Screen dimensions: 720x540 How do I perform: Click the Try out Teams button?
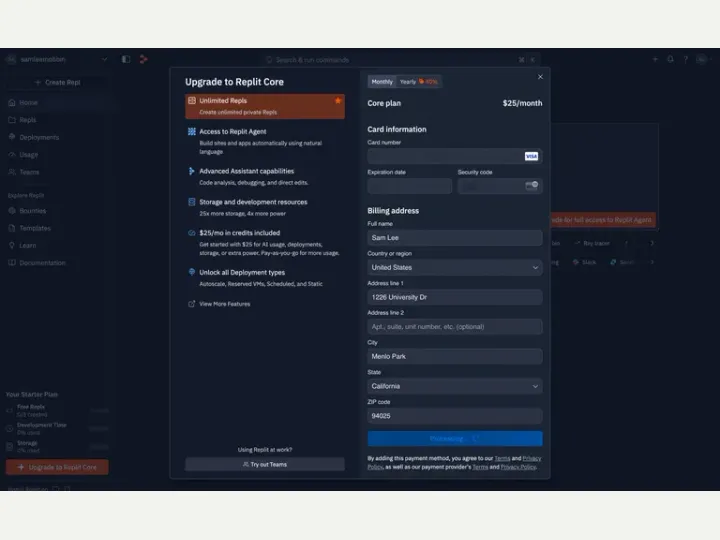pyautogui.click(x=264, y=464)
